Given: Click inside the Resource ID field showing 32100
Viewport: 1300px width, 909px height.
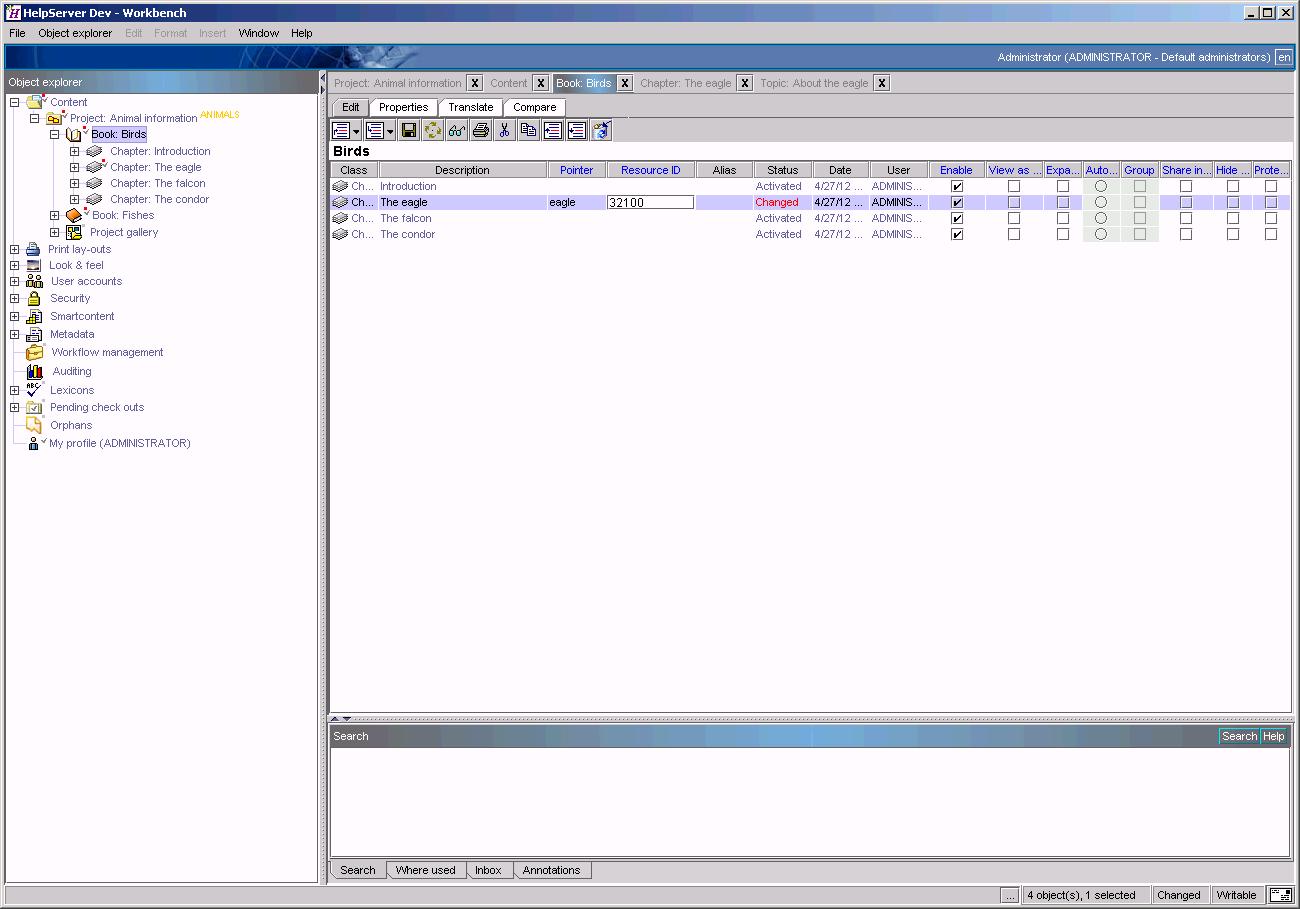Looking at the screenshot, I should [650, 201].
